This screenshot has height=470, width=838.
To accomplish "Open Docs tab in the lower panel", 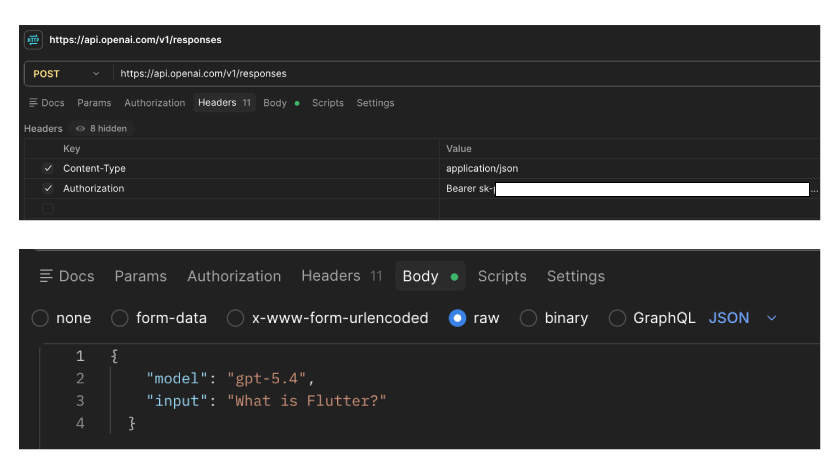I will pos(67,276).
